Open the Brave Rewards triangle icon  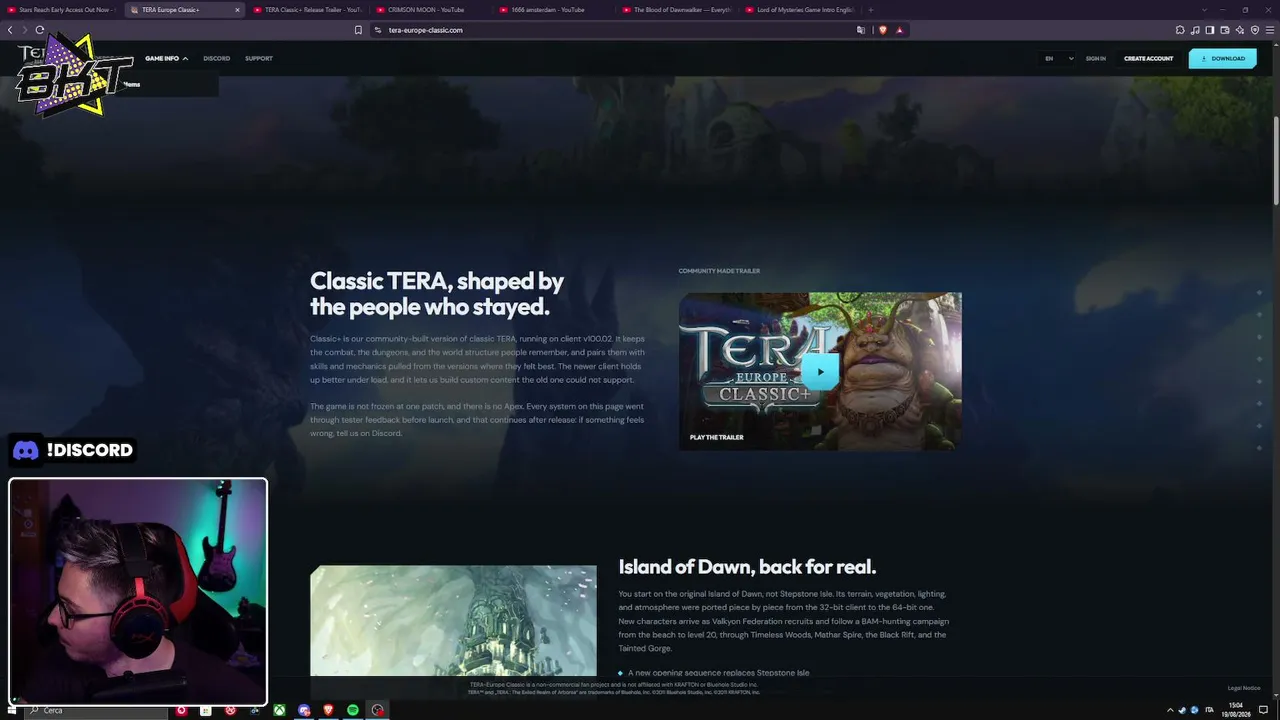(x=899, y=30)
